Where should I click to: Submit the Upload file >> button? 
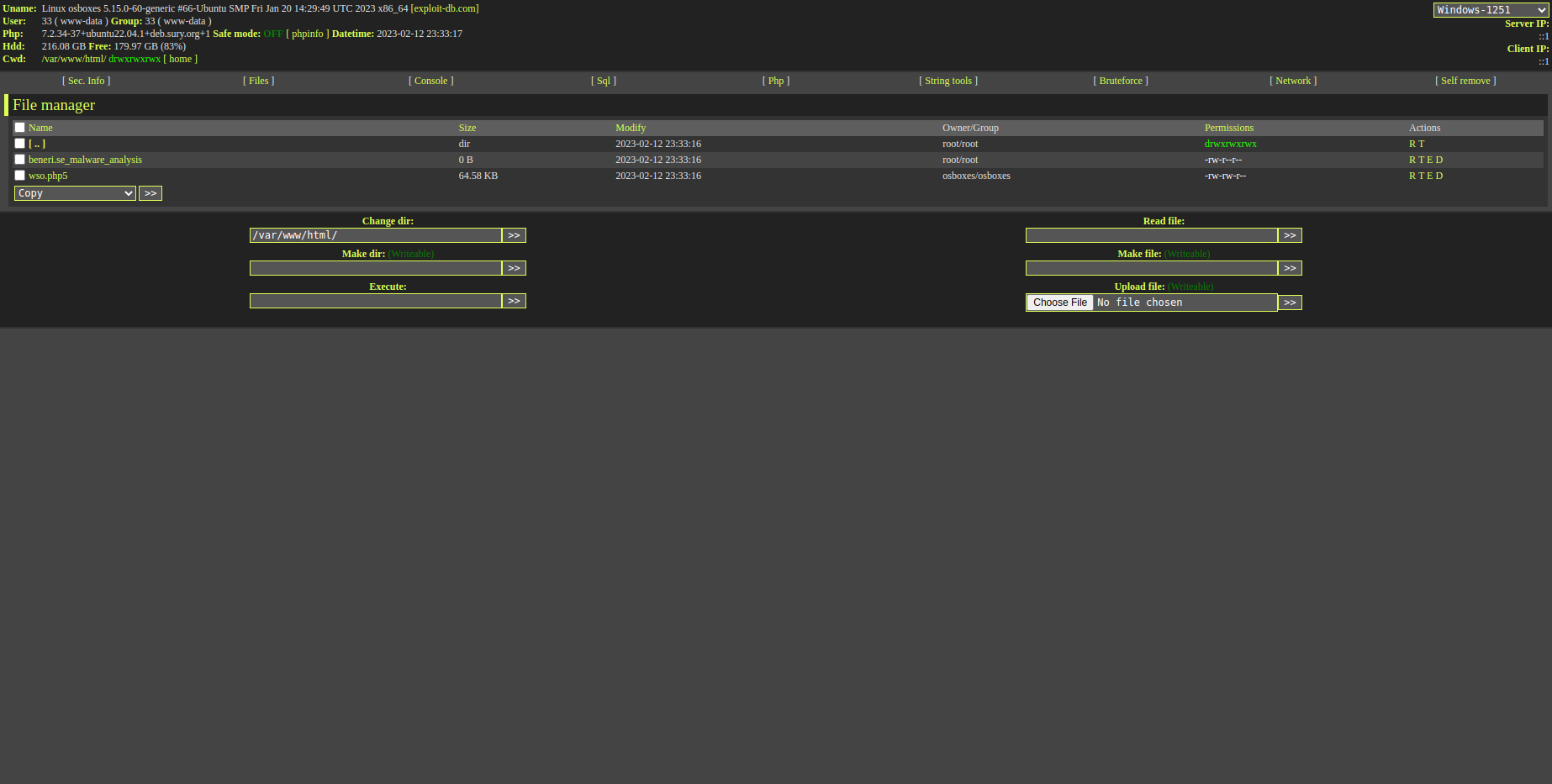(x=1291, y=303)
